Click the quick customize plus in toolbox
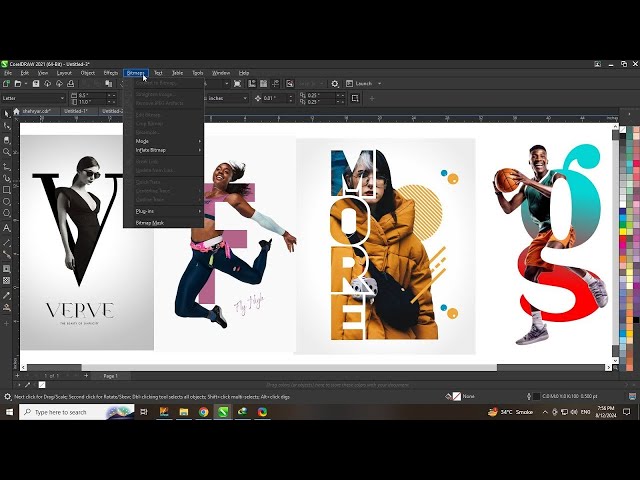 [x=7, y=323]
